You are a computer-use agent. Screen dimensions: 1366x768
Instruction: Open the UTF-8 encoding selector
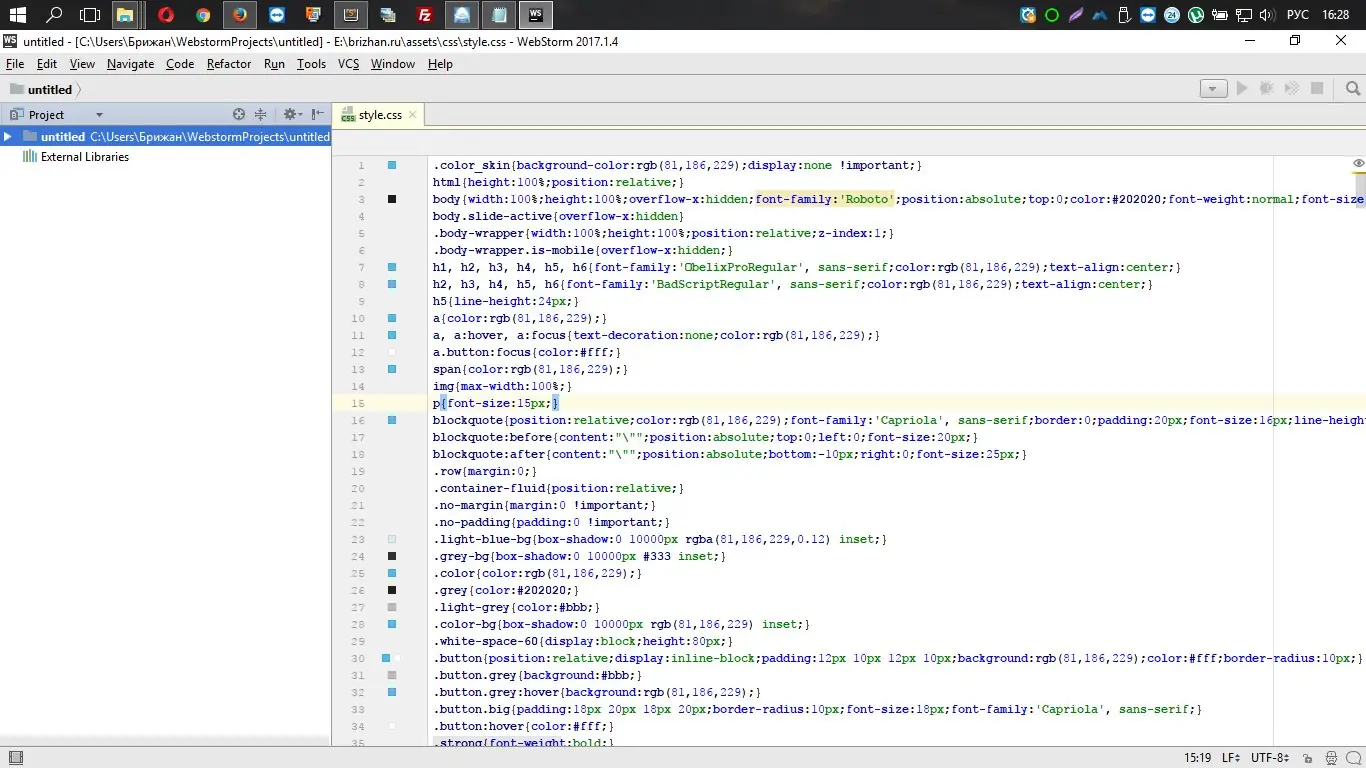pos(1270,758)
